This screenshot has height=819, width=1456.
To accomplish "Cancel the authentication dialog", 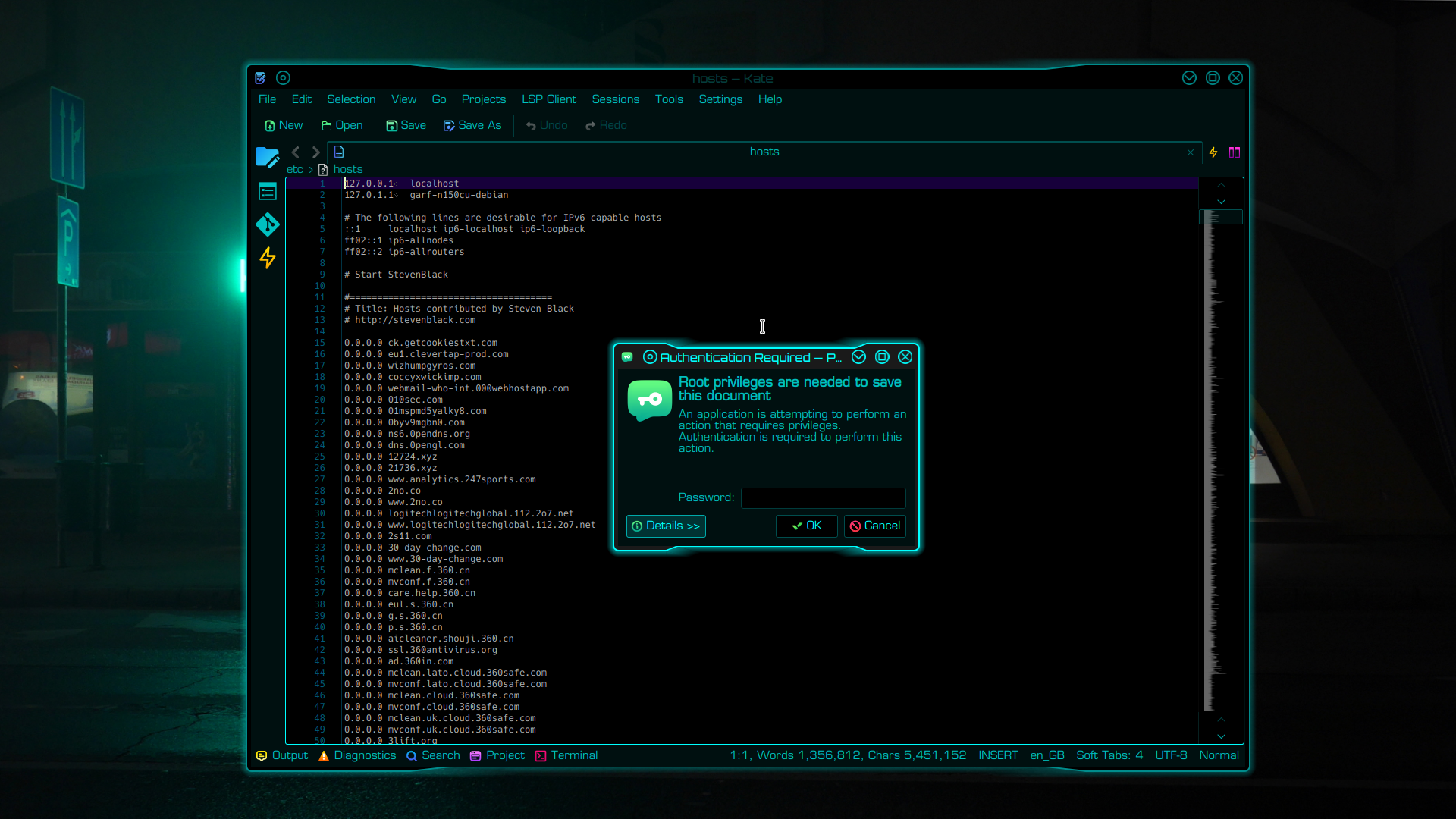I will click(x=875, y=526).
